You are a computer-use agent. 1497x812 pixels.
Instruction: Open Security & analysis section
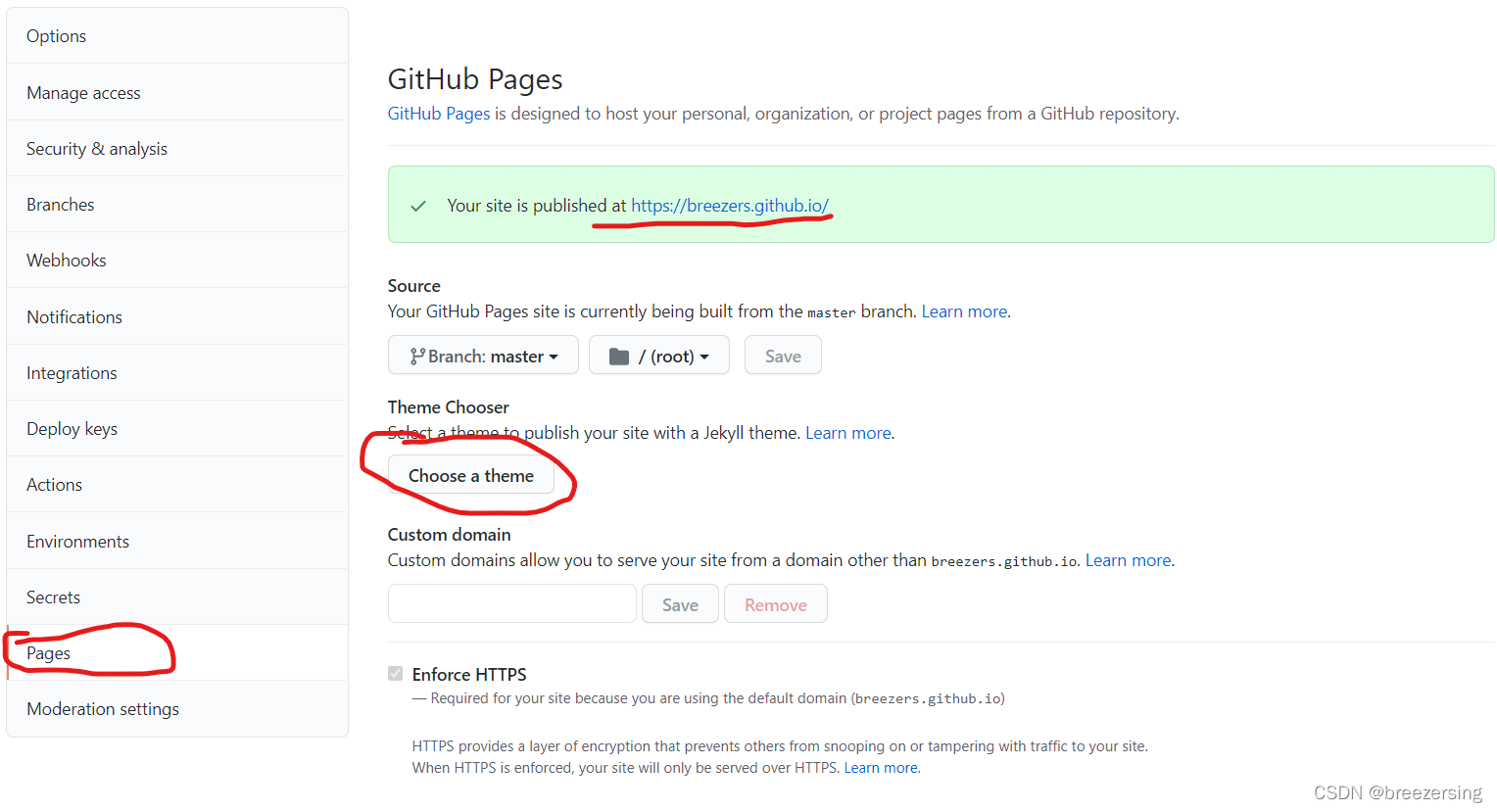[x=177, y=149]
